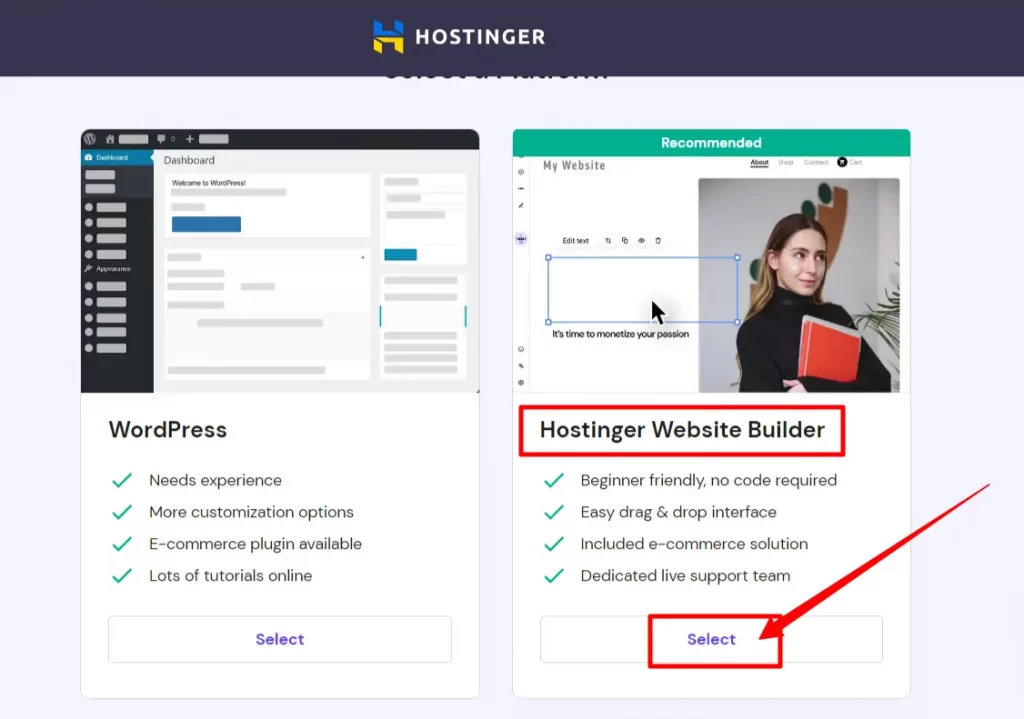Viewport: 1024px width, 719px height.
Task: Click Select under Hostinger Website Builder
Action: pos(711,639)
